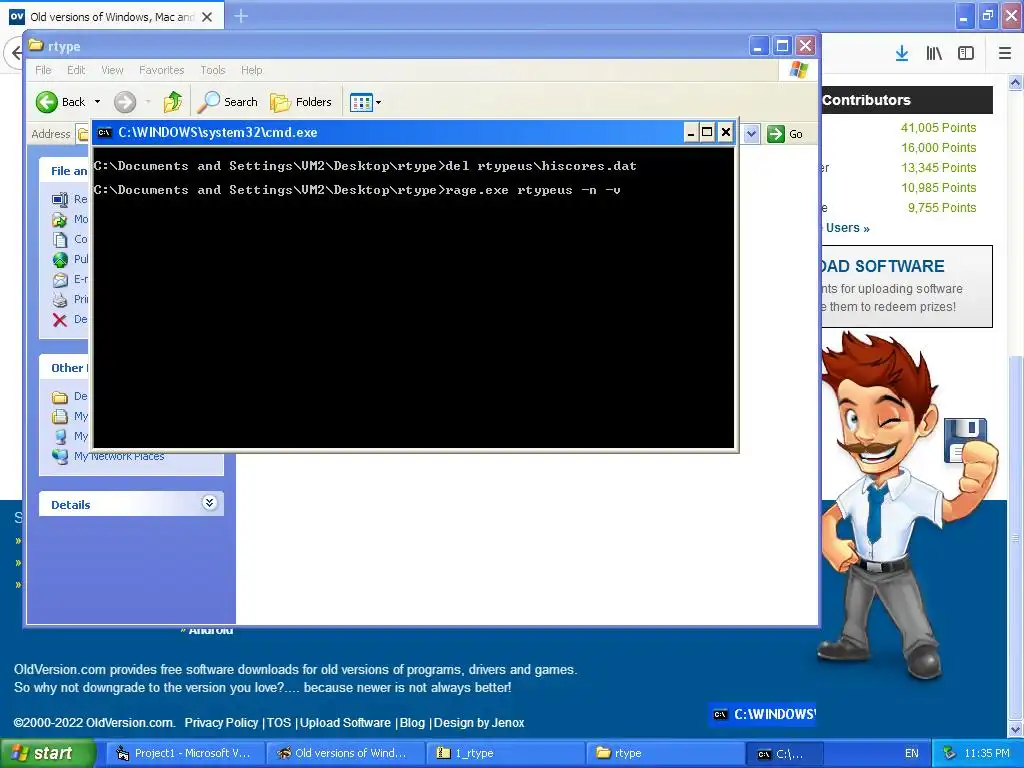
Task: Open the Blog footer link
Action: (x=412, y=723)
